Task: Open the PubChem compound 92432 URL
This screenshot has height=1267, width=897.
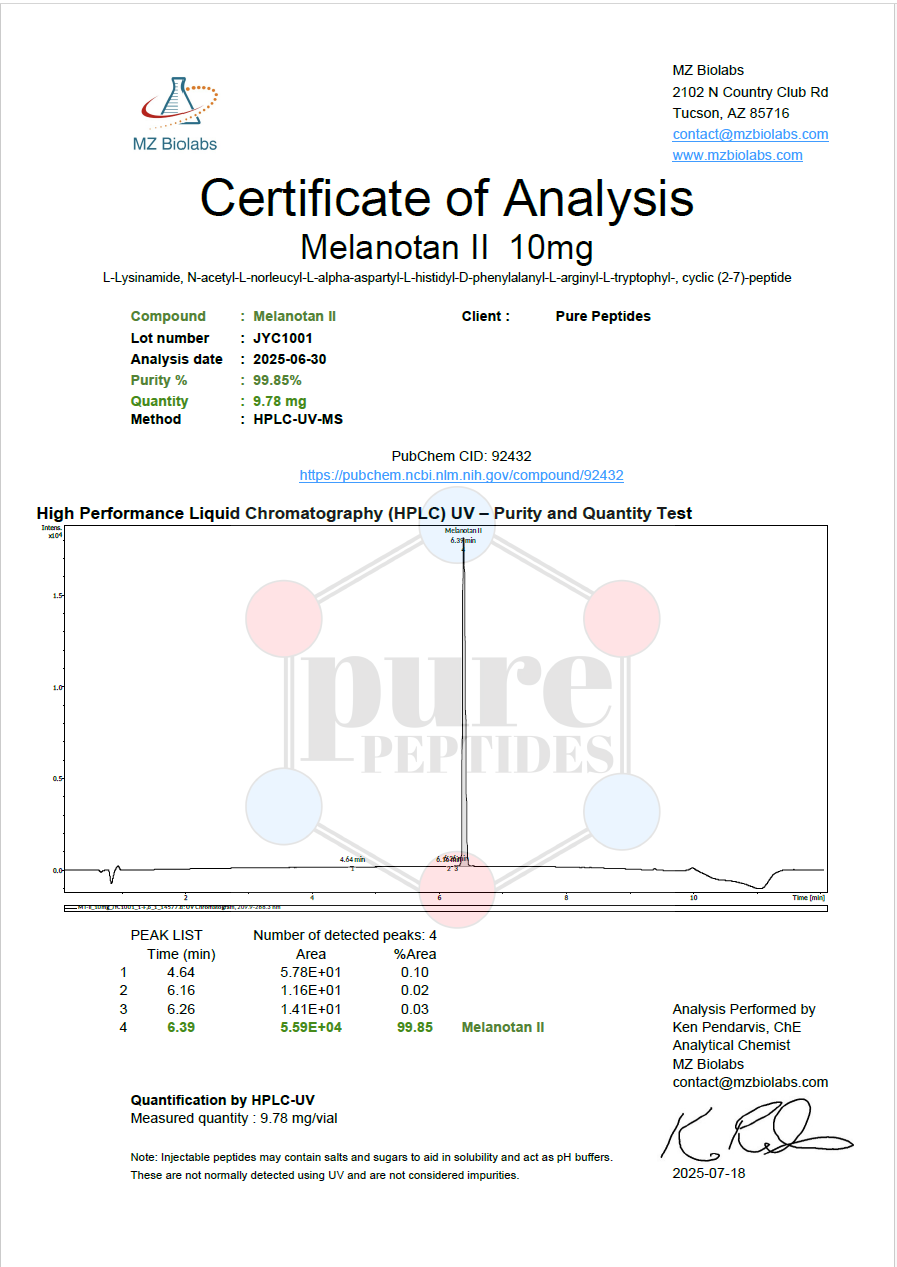Action: [461, 476]
